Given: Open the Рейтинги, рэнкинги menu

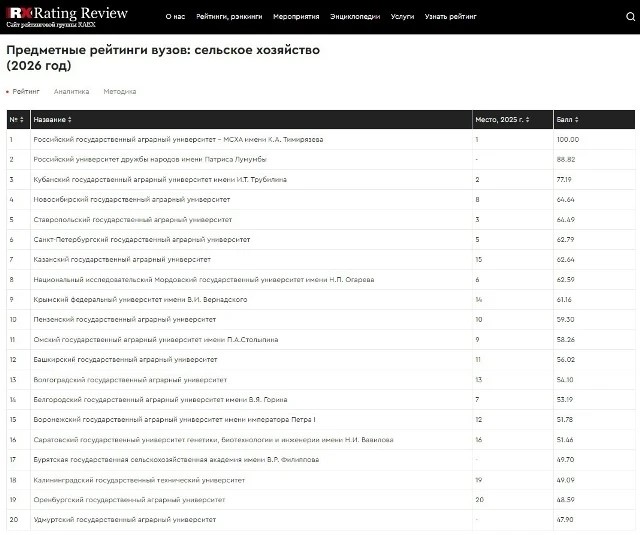Looking at the screenshot, I should point(229,17).
